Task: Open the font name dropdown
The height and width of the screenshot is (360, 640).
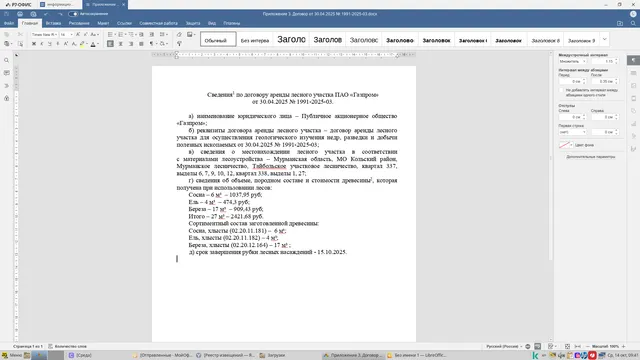Action: coord(44,35)
